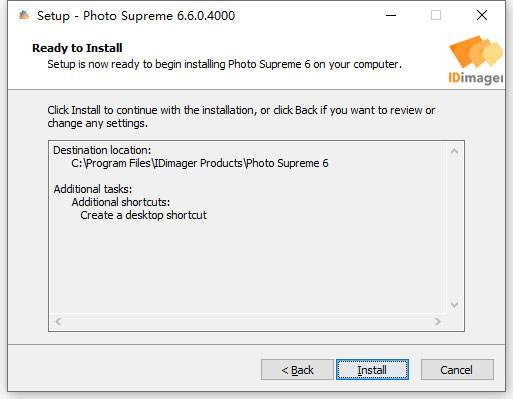Click the summary box scroll up arrow

[x=454, y=152]
